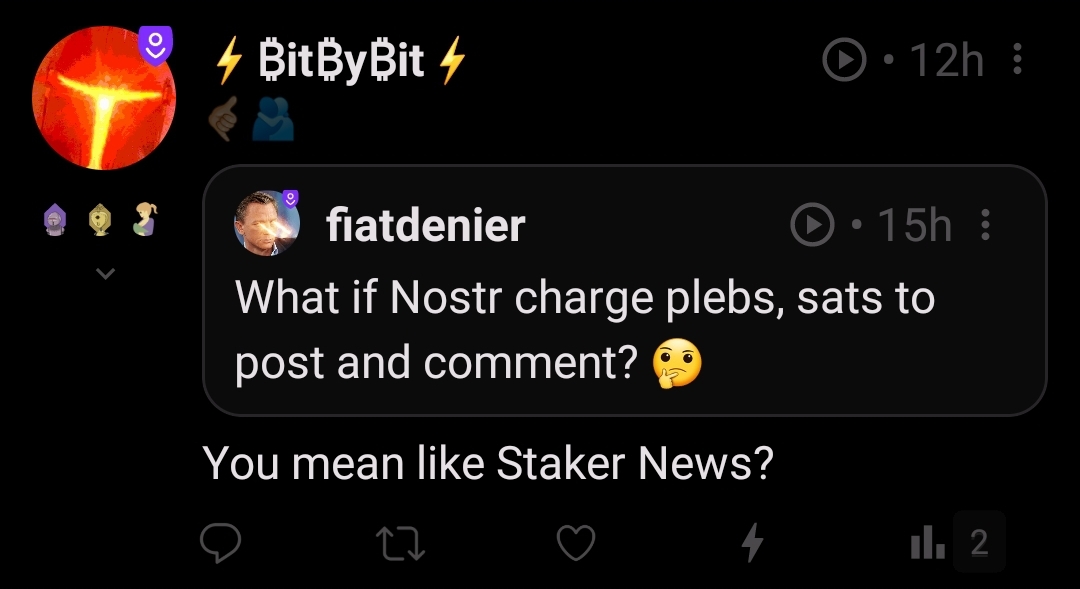Click the play icon next to 12h

click(843, 62)
